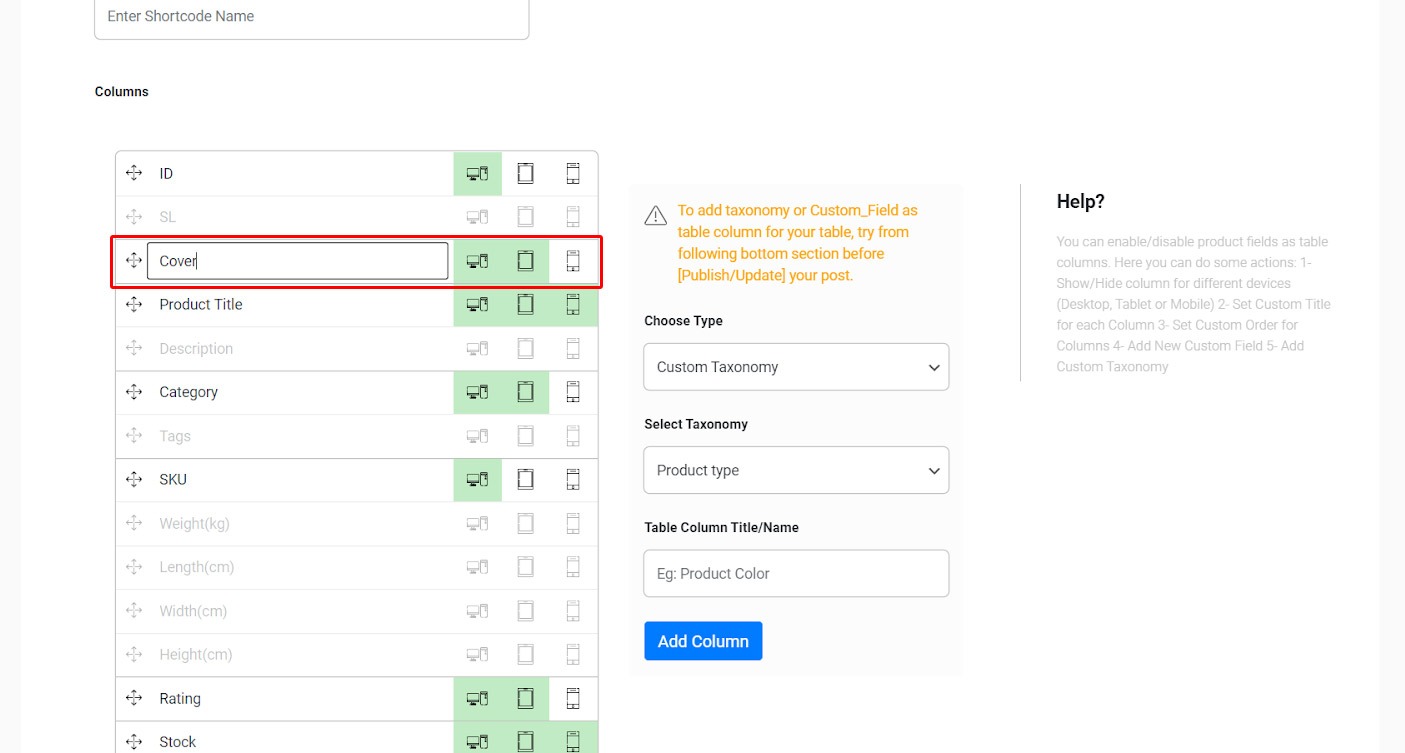The image size is (1405, 753).
Task: Click the Help? heading
Action: pos(1081,201)
